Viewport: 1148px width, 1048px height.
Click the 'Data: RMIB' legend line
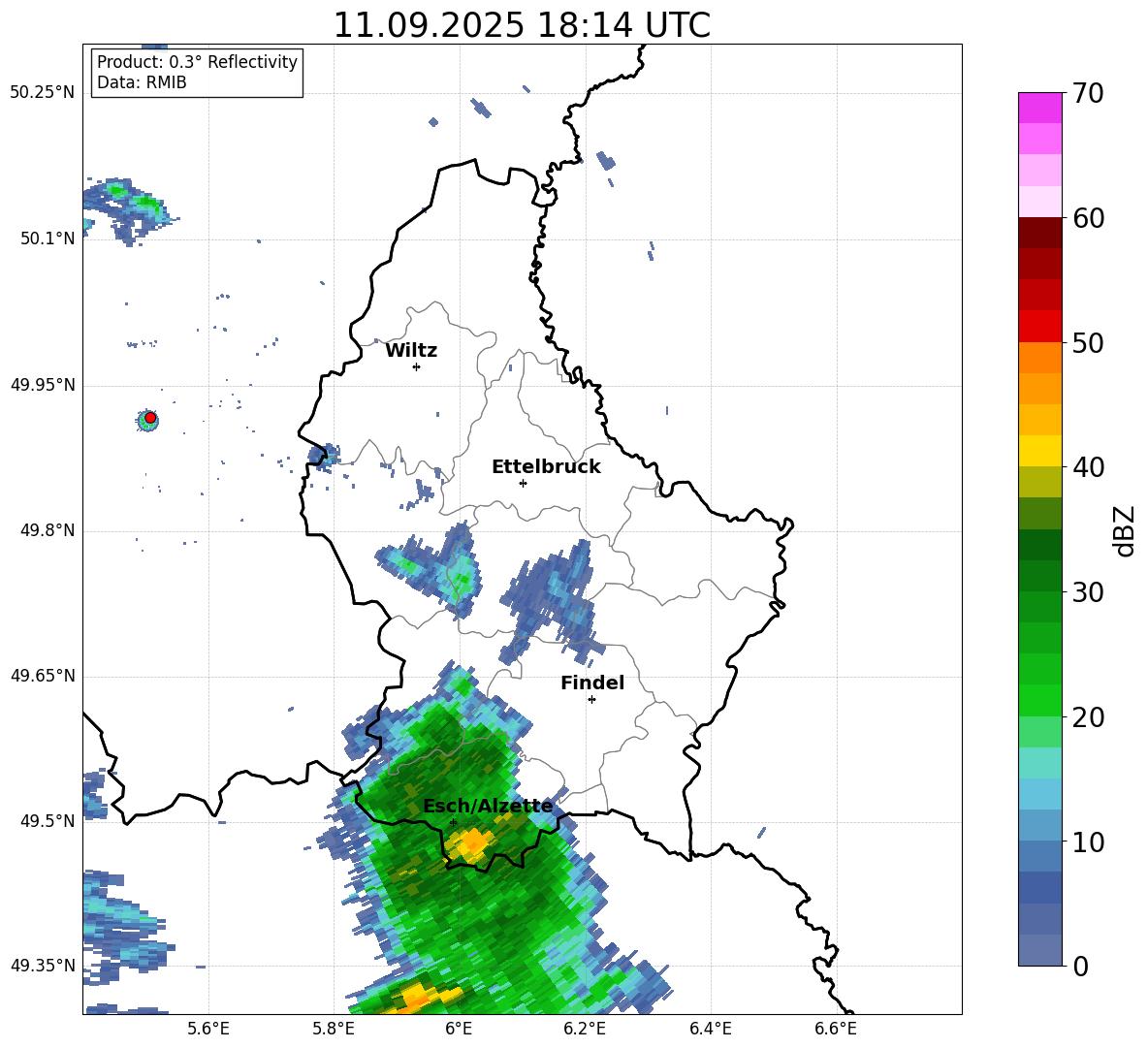(142, 82)
